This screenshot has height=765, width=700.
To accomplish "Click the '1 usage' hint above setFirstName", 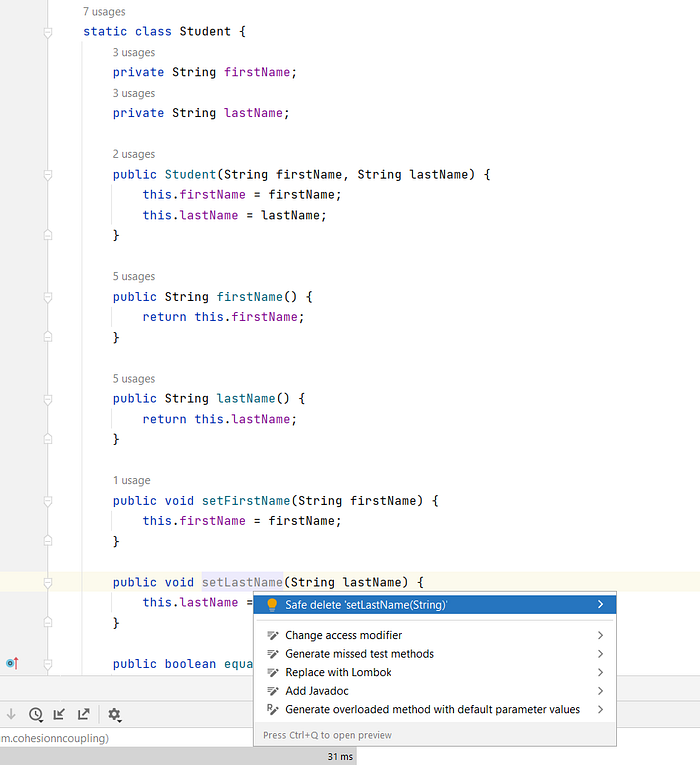I will pos(132,481).
